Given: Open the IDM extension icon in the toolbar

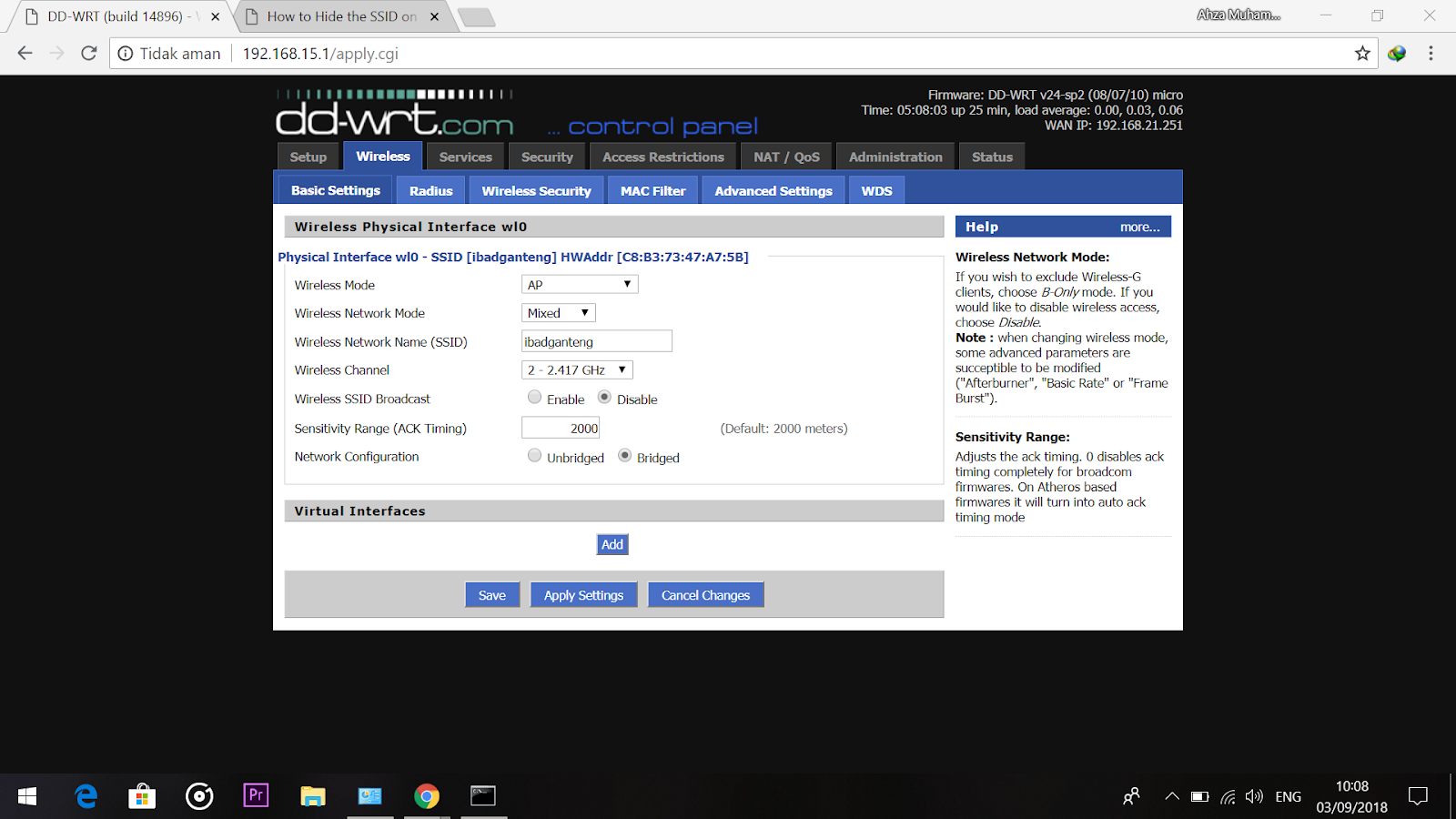Looking at the screenshot, I should 1396,53.
